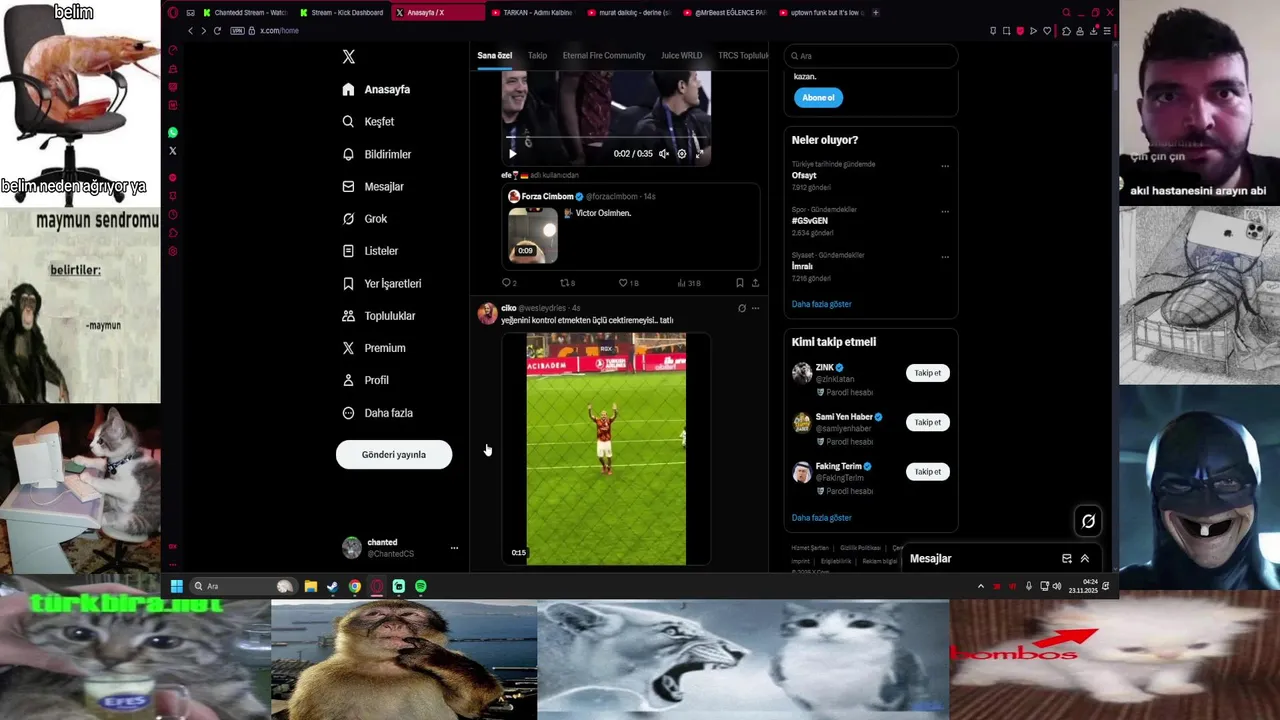Click the Gönderi yayınla button
The height and width of the screenshot is (720, 1280).
pos(394,454)
